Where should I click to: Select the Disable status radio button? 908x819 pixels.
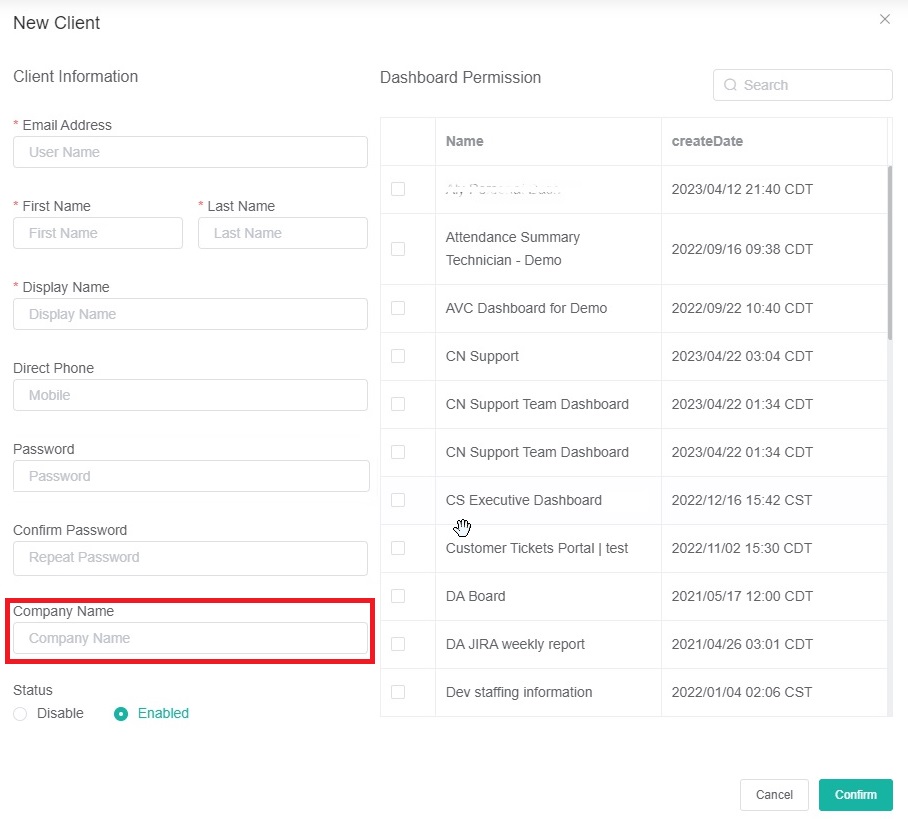point(20,714)
